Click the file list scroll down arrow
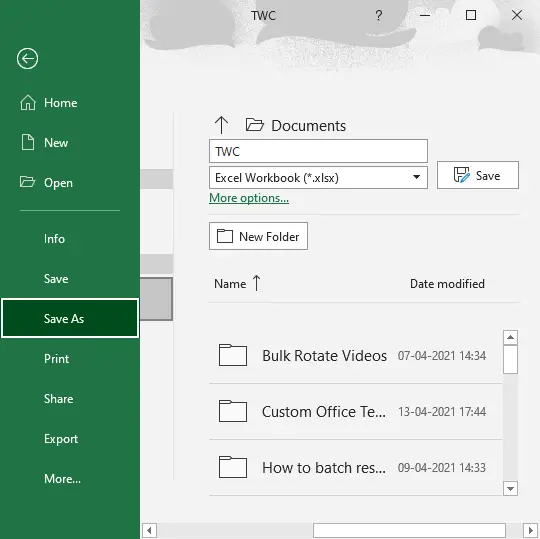Viewport: 540px width, 539px height. pyautogui.click(x=510, y=488)
